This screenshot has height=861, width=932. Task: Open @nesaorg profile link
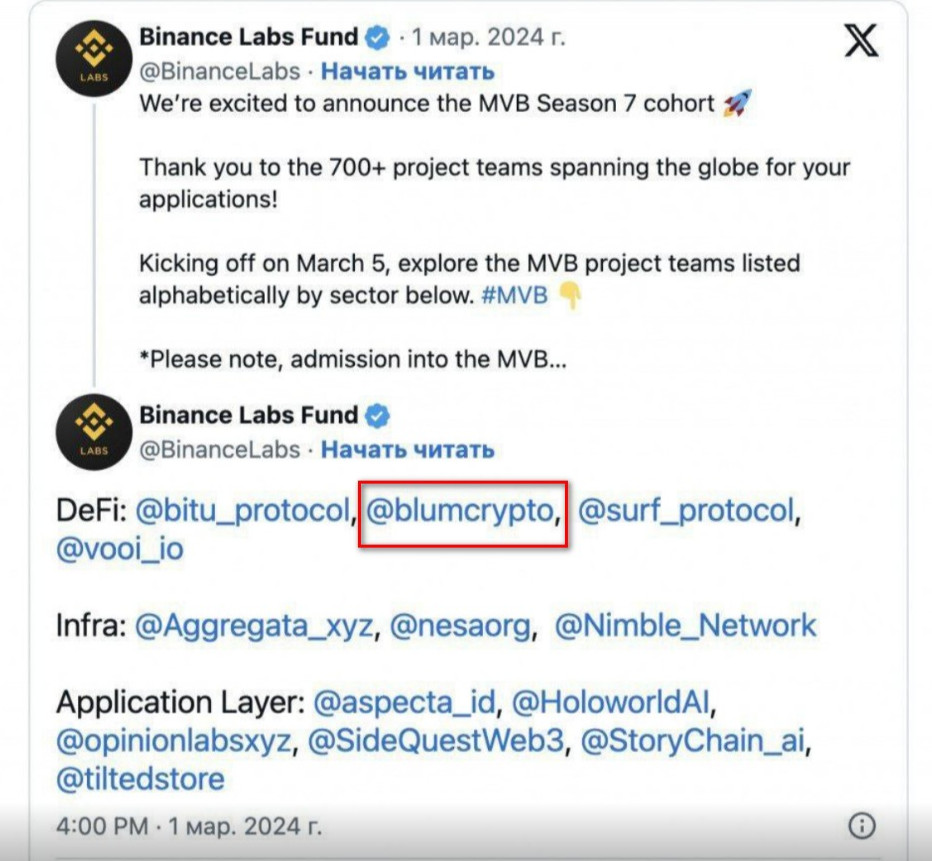(460, 626)
